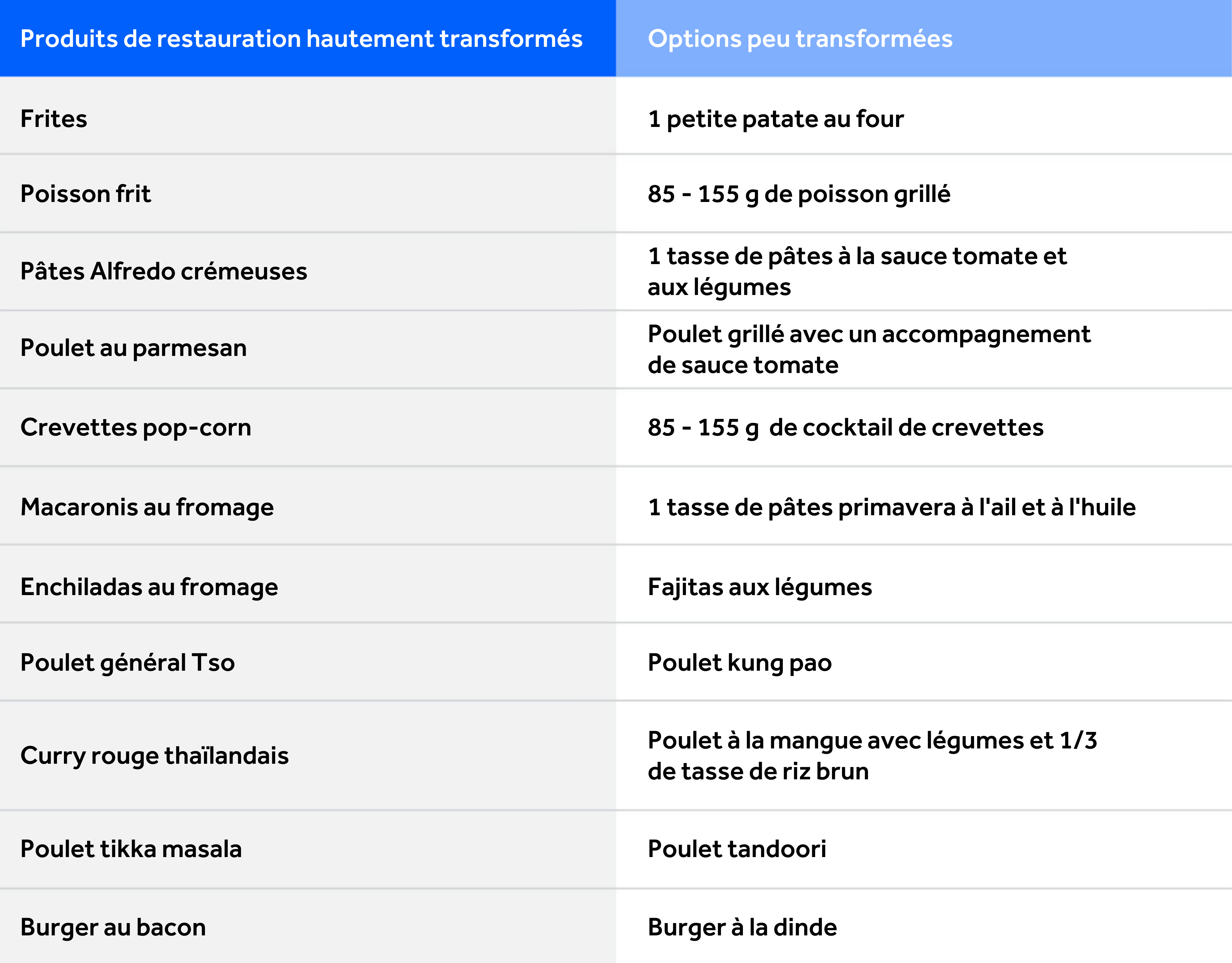Click 'Curry rouge thaïlandais' cell

pyautogui.click(x=155, y=755)
